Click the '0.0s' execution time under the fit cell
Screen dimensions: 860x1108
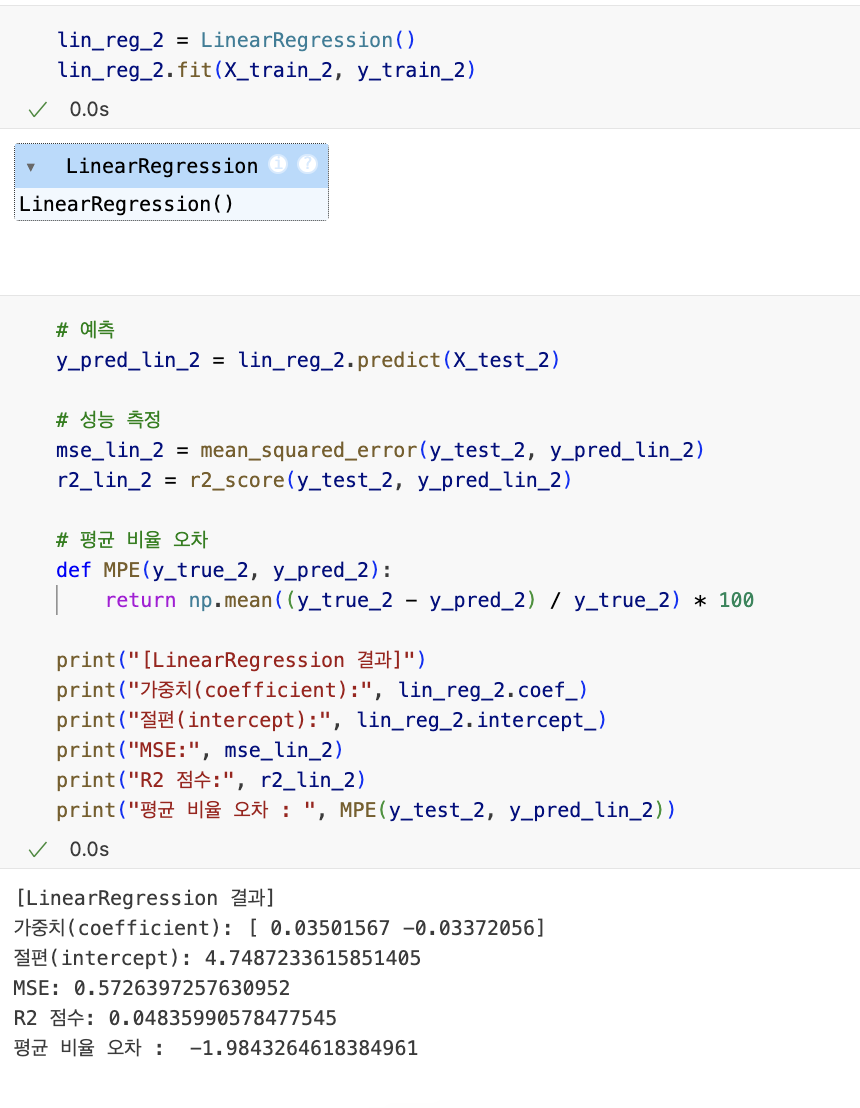click(x=89, y=110)
